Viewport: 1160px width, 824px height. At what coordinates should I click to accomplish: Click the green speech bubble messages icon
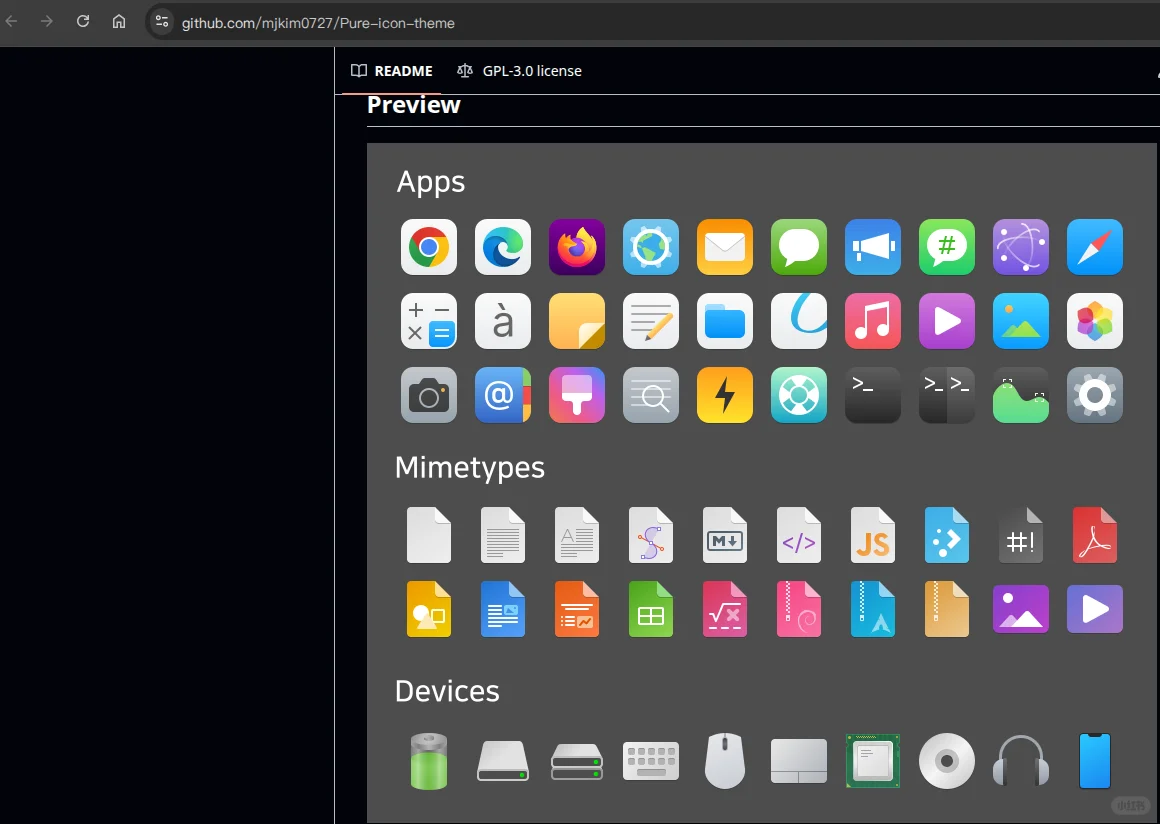799,247
